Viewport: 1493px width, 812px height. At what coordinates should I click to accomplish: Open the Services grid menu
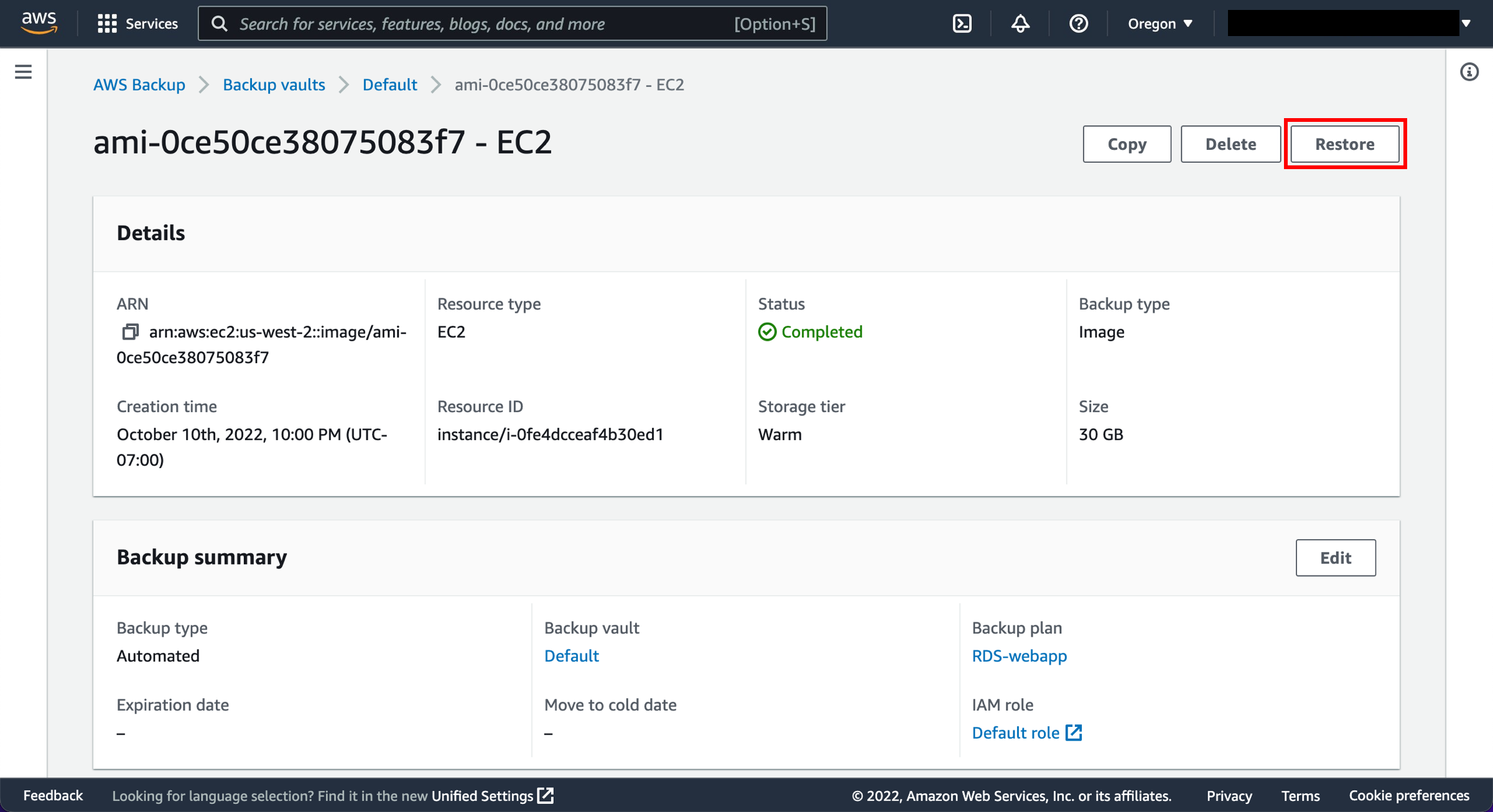pos(107,24)
